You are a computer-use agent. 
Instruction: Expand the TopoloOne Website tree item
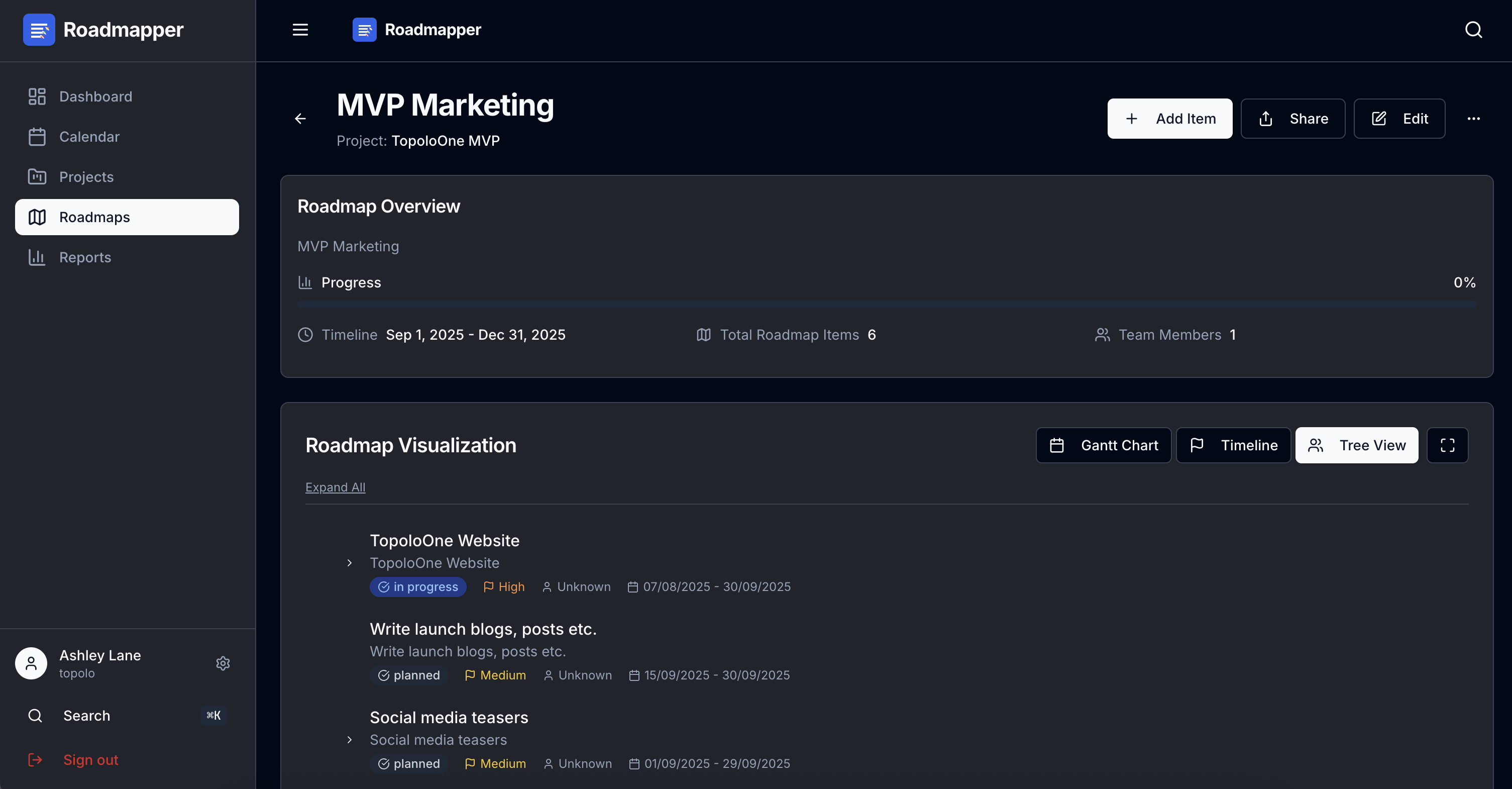349,563
